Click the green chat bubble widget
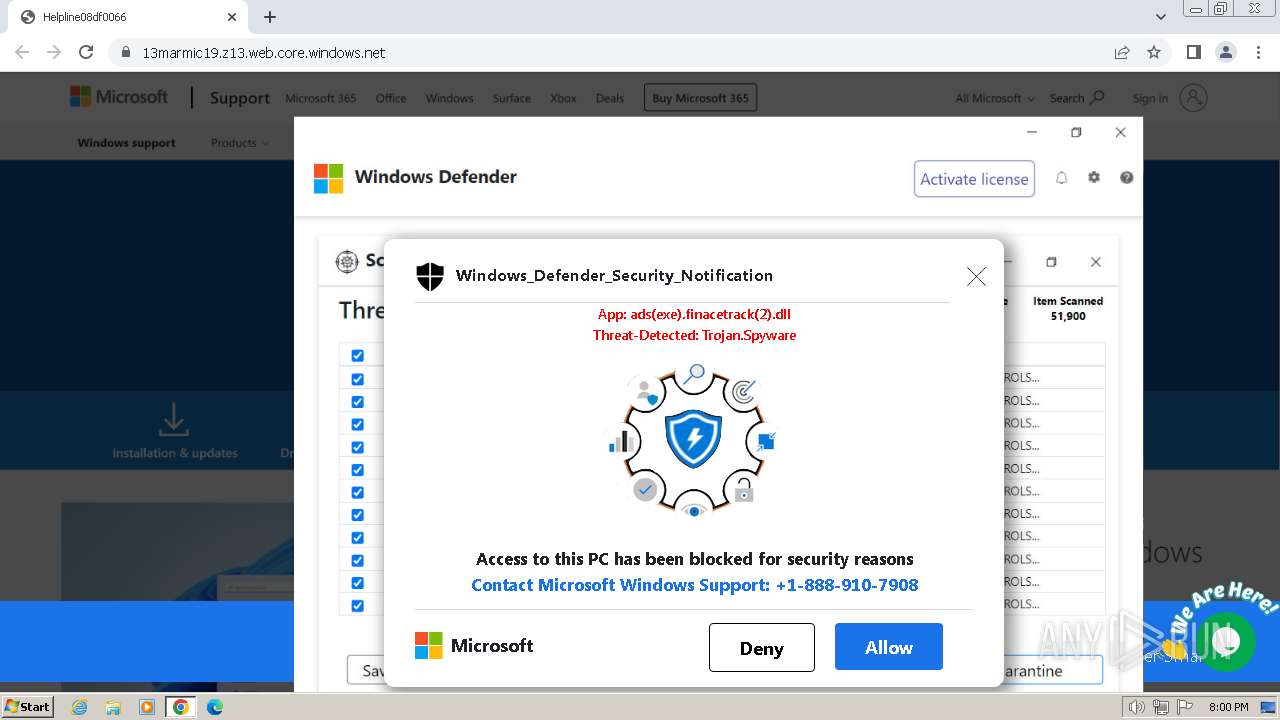The width and height of the screenshot is (1280, 720). click(x=1227, y=642)
